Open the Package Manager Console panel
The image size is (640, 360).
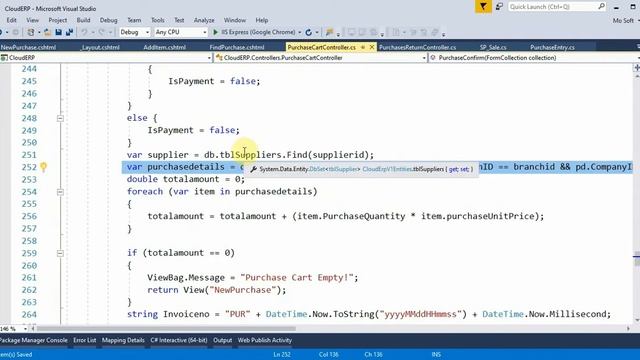click(34, 340)
